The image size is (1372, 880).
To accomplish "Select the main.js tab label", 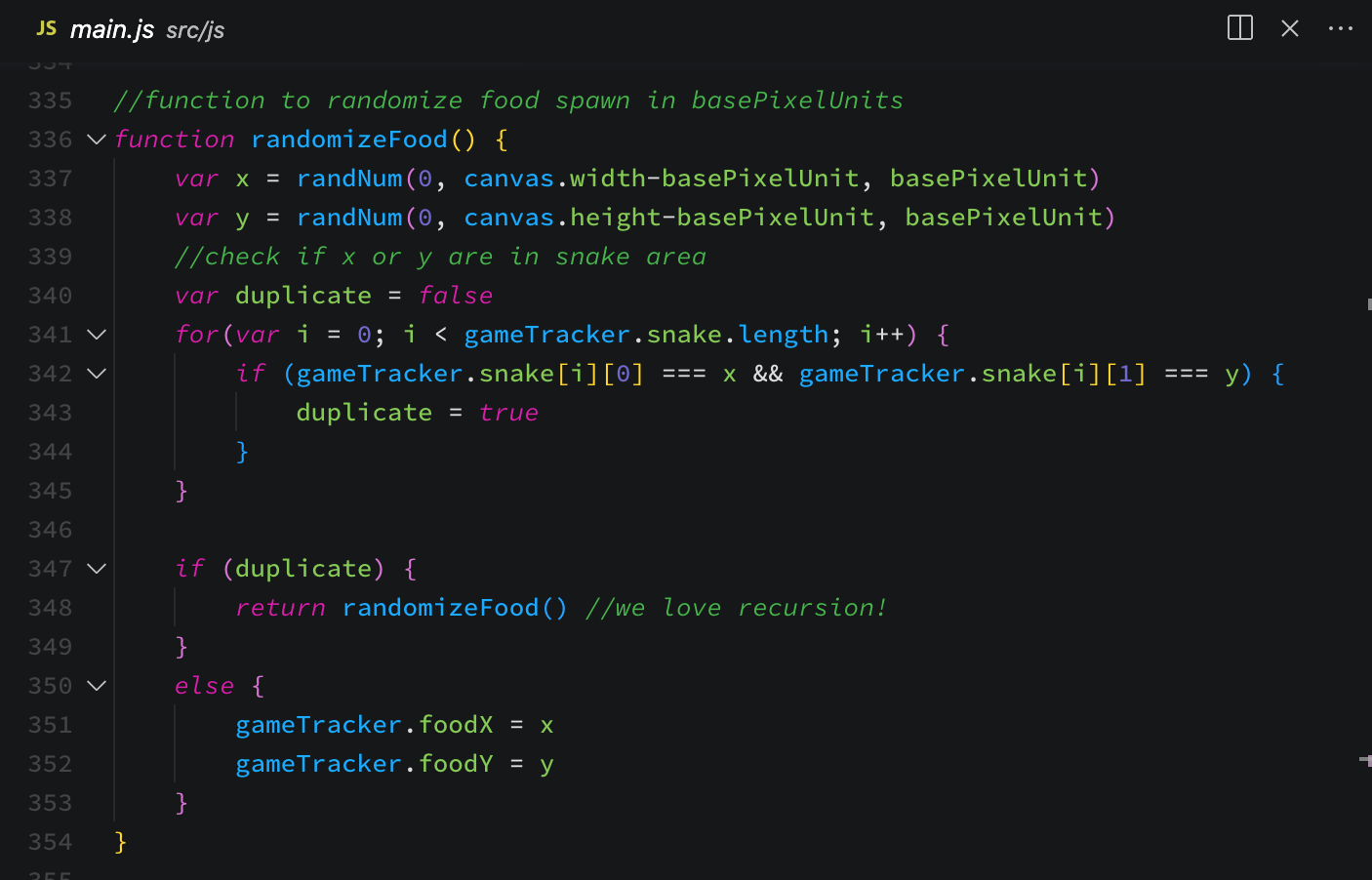I will pyautogui.click(x=112, y=29).
